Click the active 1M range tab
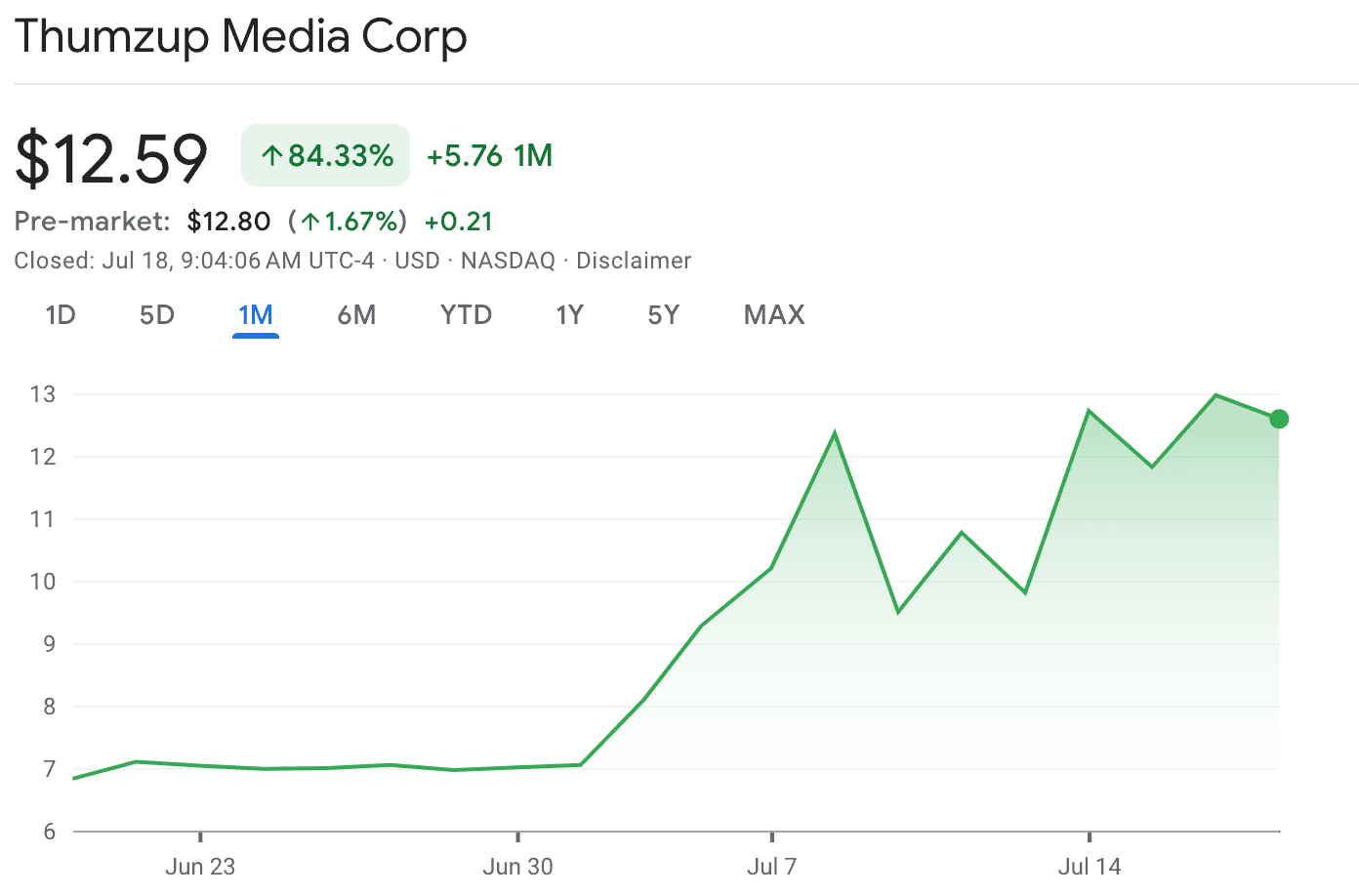The width and height of the screenshot is (1359, 896). pyautogui.click(x=256, y=315)
